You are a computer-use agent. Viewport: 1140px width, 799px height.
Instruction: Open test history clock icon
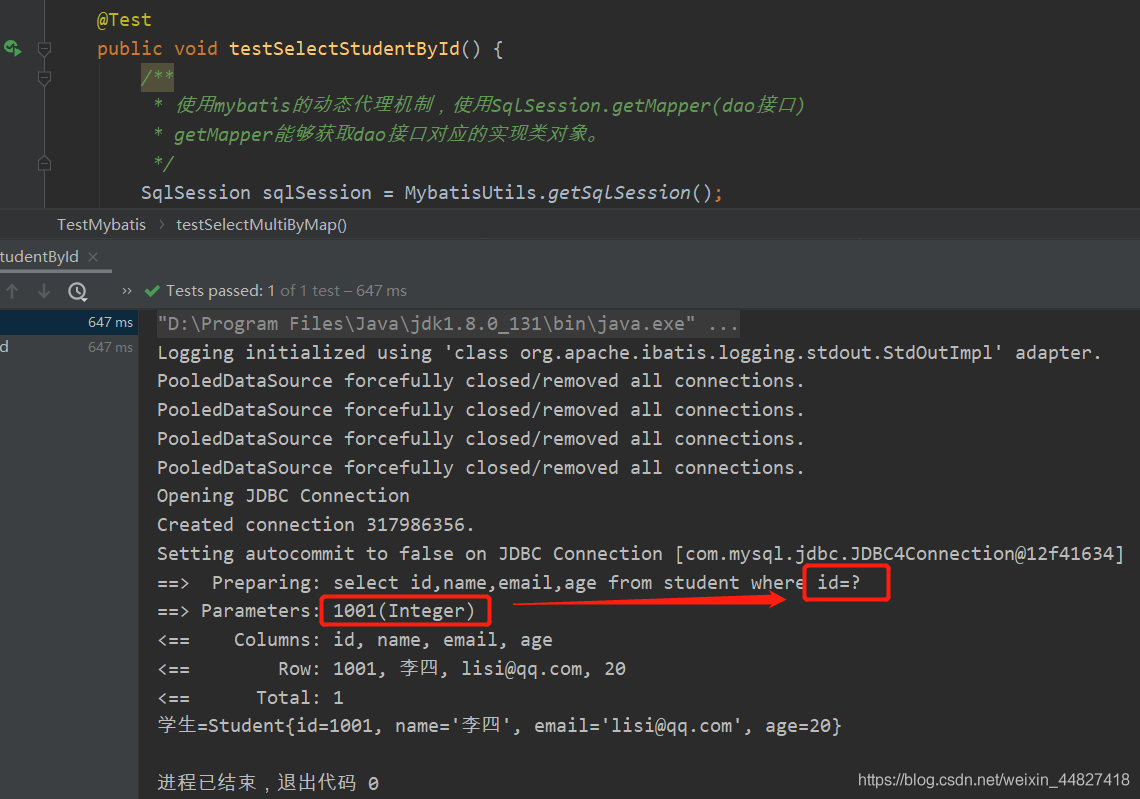click(77, 292)
